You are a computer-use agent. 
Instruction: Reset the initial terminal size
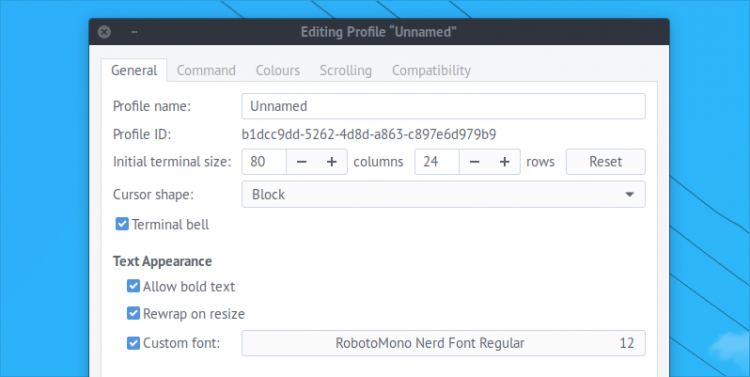click(606, 162)
